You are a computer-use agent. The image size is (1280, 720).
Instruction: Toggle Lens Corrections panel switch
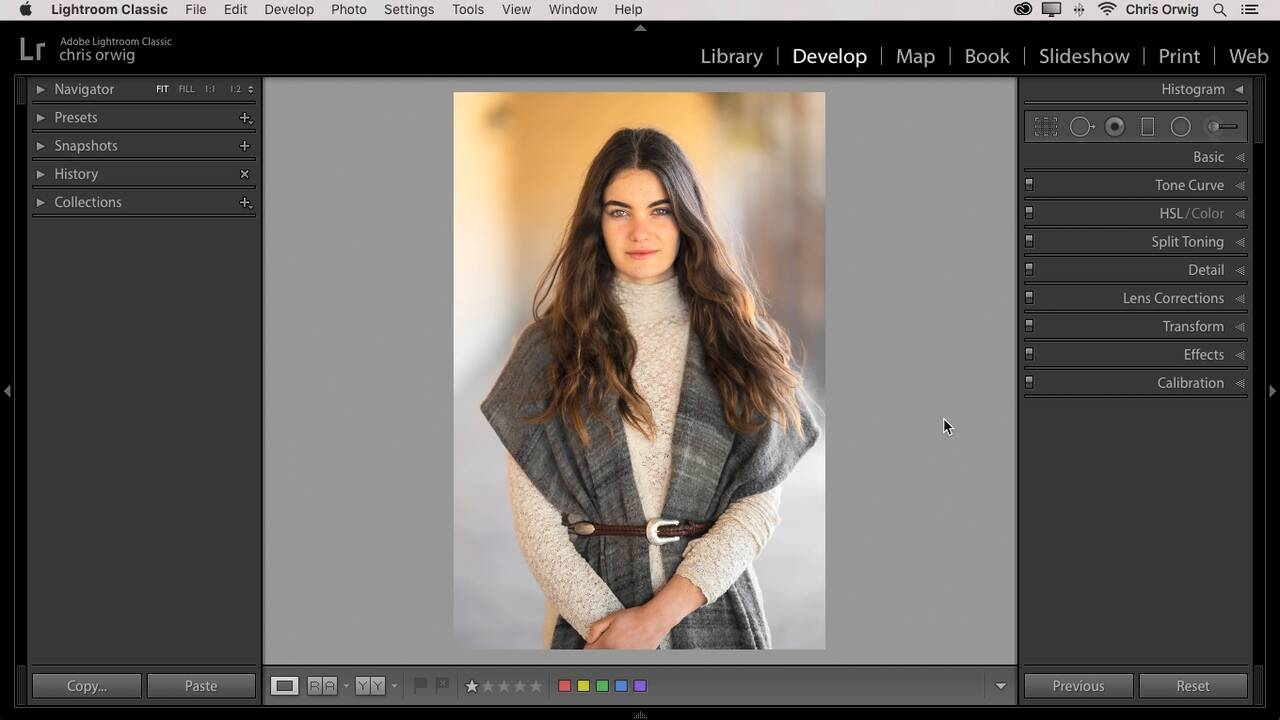(1029, 298)
